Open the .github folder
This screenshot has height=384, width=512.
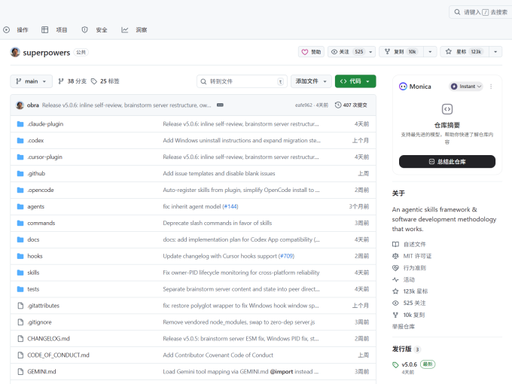(36, 173)
